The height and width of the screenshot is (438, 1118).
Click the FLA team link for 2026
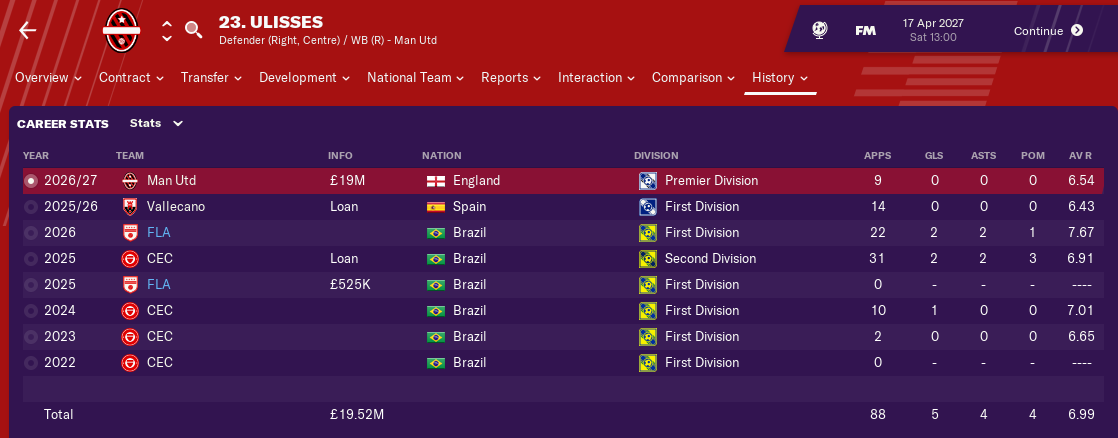pyautogui.click(x=158, y=233)
